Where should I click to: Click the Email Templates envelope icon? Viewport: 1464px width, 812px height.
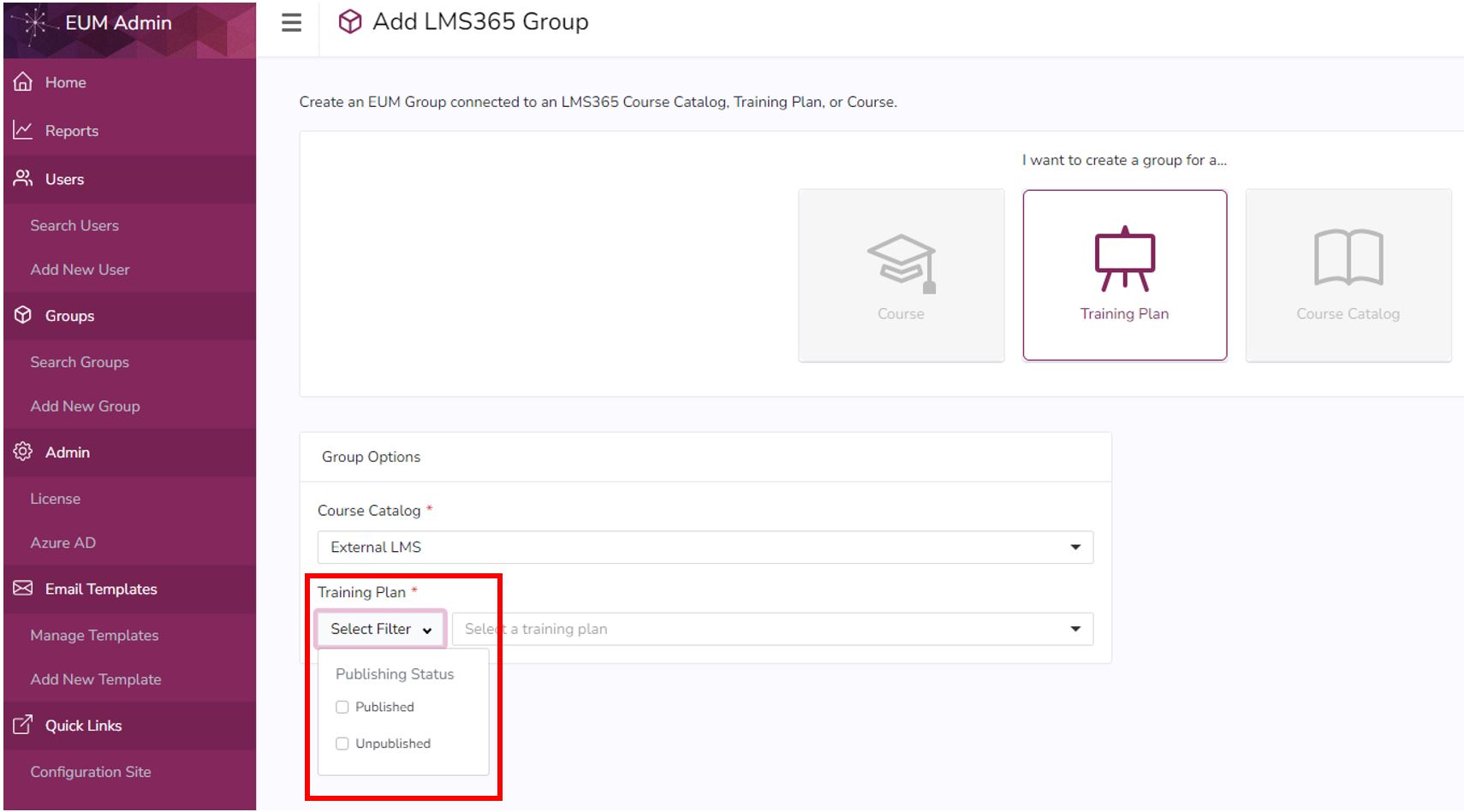tap(23, 589)
